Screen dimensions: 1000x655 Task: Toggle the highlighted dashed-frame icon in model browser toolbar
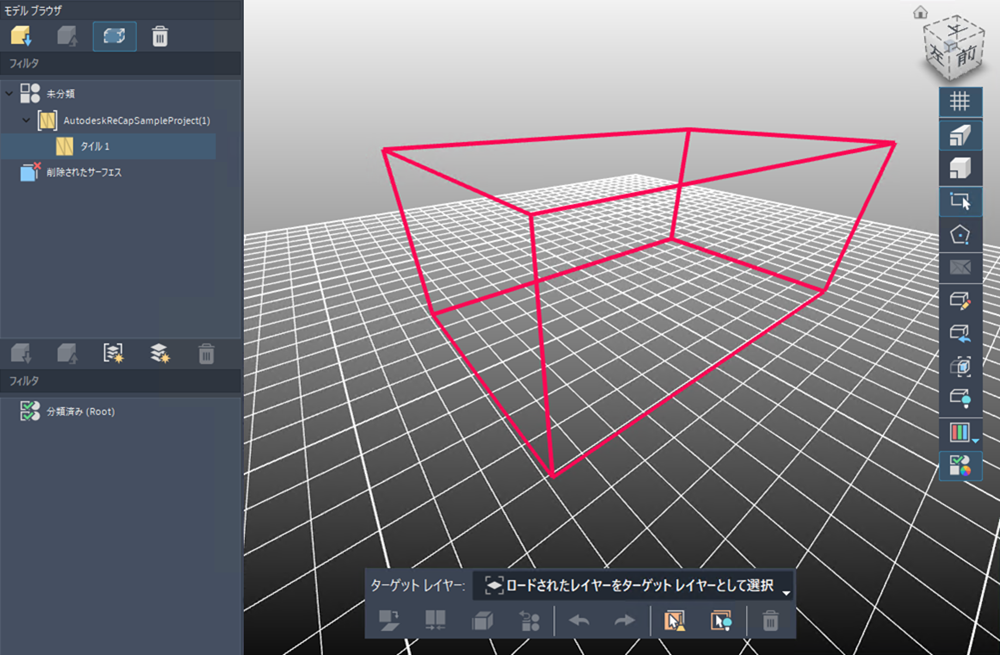(x=114, y=36)
